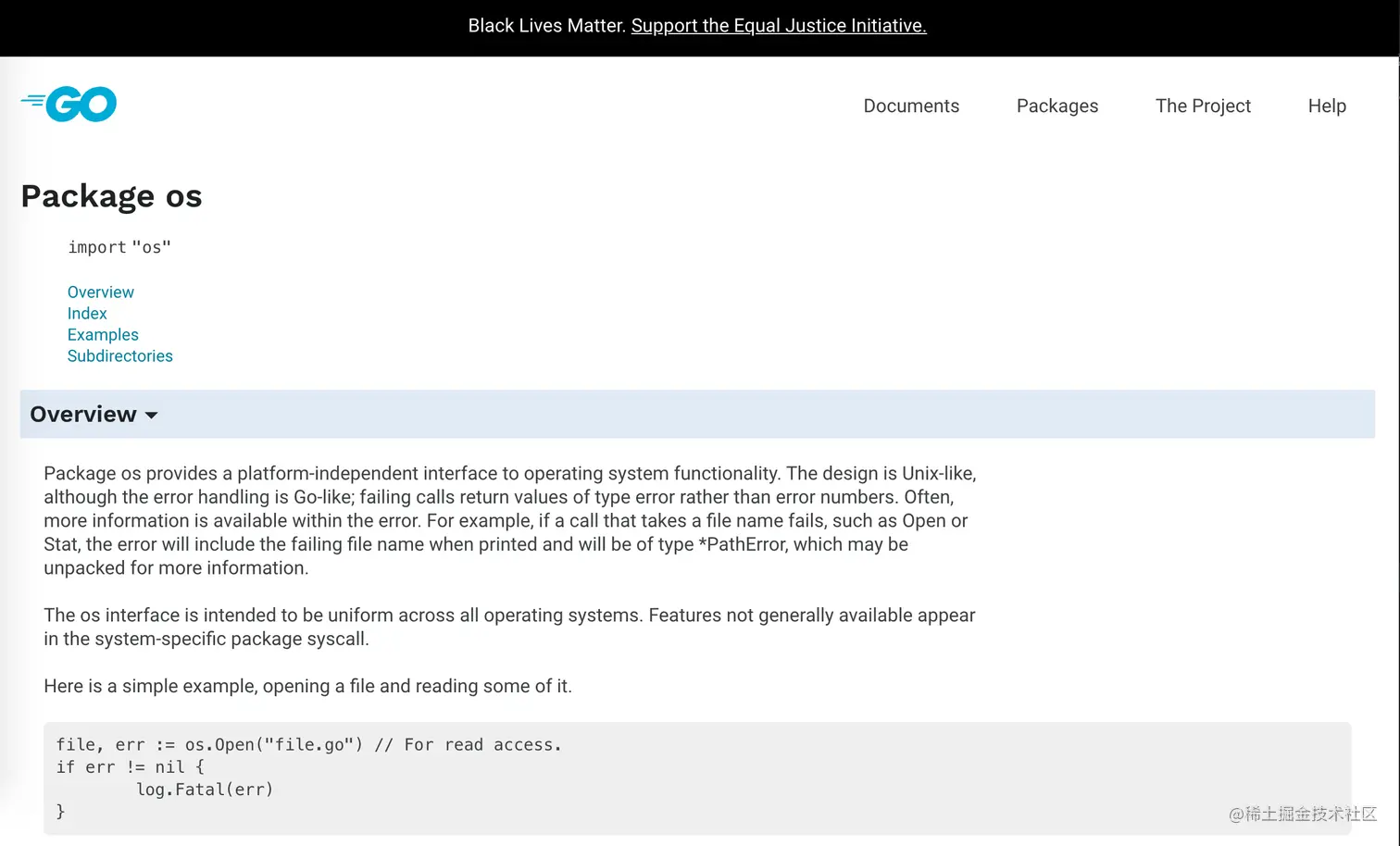This screenshot has width=1400, height=846.
Task: Follow the Support the Equal Justice Initiative link
Action: [779, 26]
